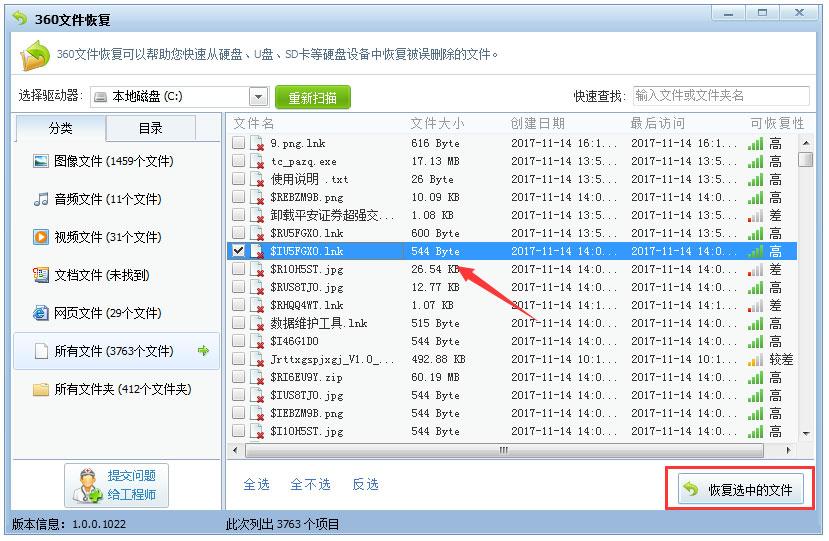829x541 pixels.
Task: Click the deleted-file icon of 9.png.lnk
Action: 257,143
